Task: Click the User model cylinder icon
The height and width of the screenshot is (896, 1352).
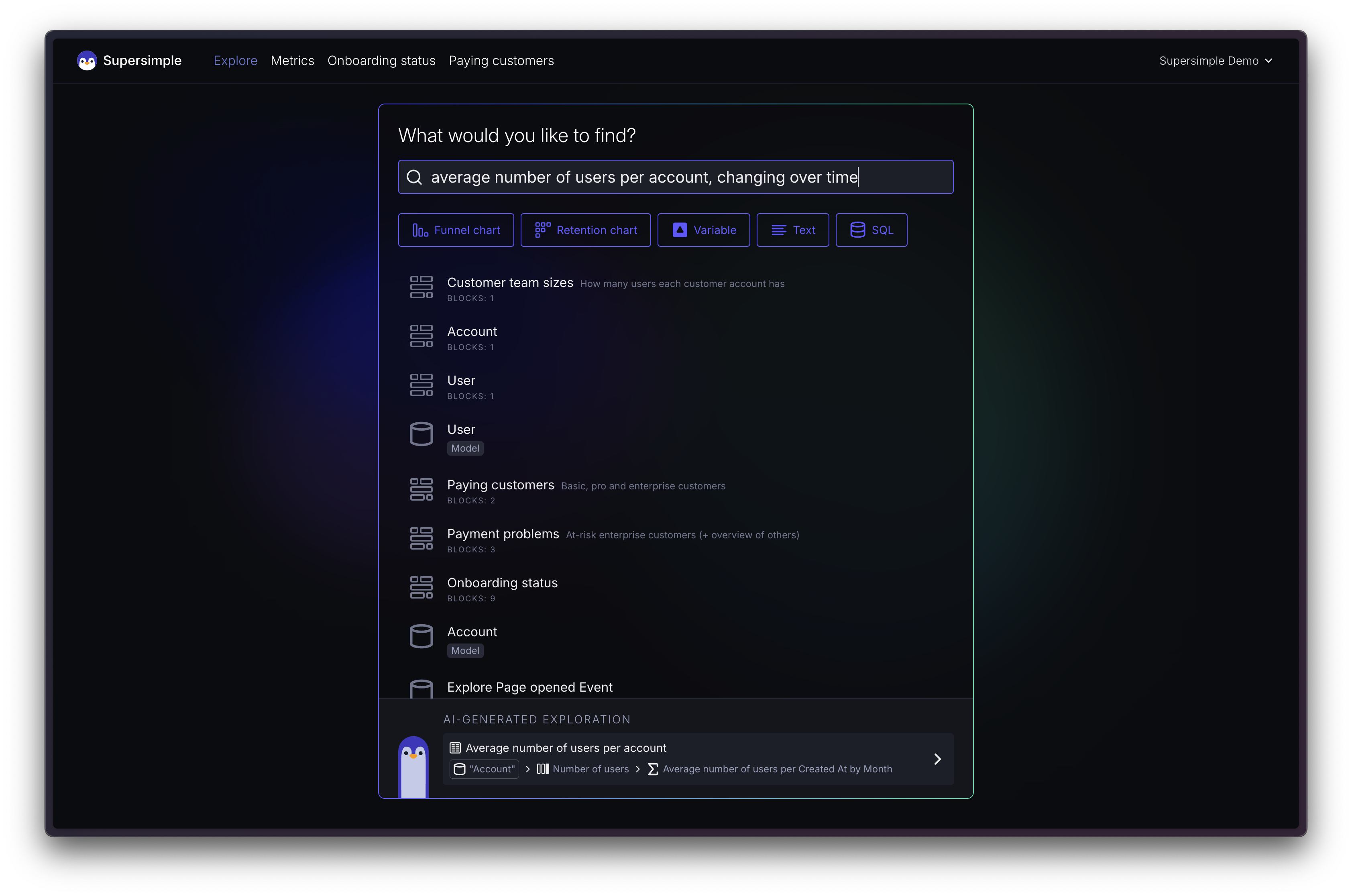Action: 421,434
